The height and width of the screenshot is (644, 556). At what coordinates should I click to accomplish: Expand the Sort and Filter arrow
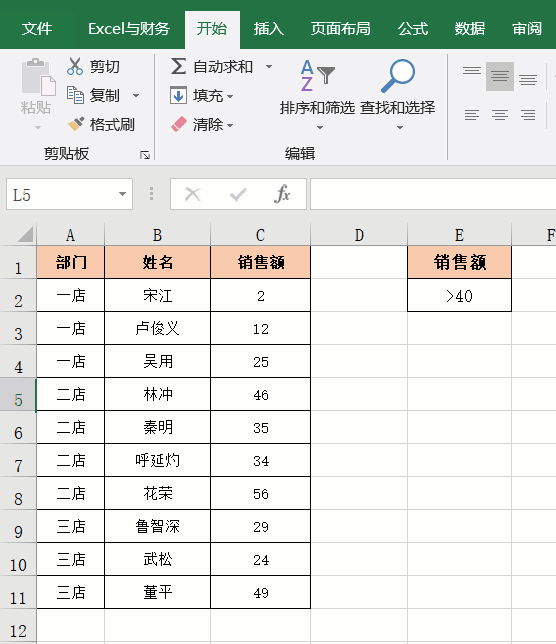320,128
